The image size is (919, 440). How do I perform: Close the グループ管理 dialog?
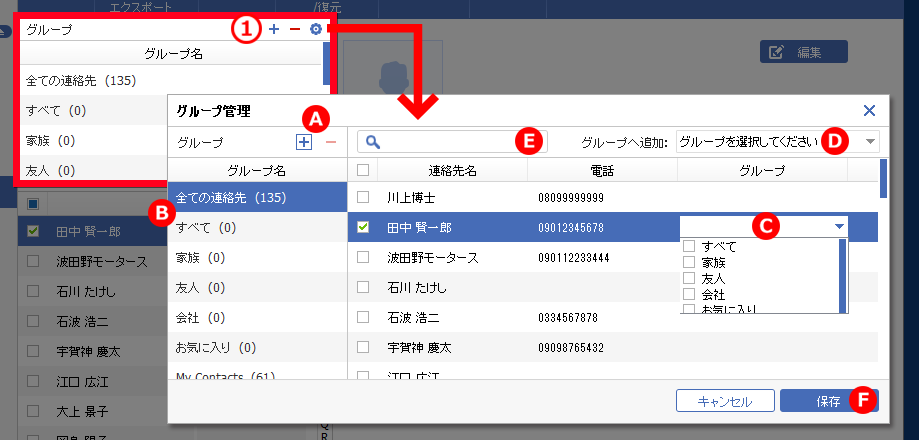click(x=869, y=110)
